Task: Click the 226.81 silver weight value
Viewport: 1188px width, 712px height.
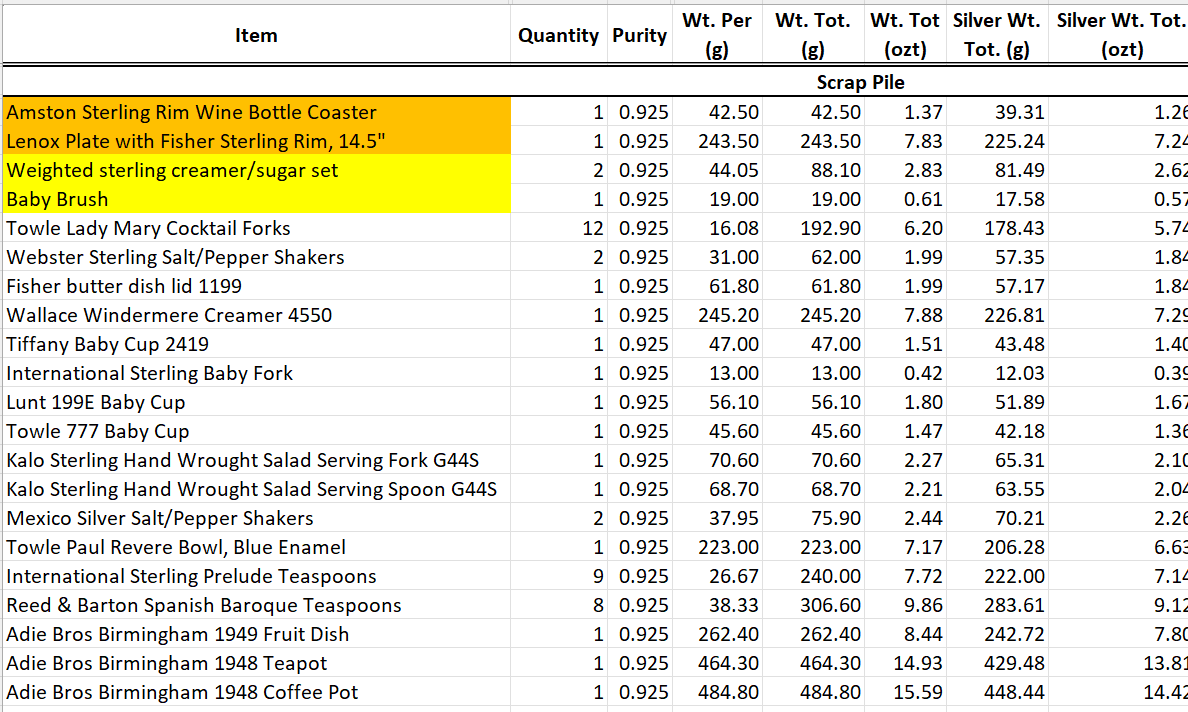Action: [1014, 315]
